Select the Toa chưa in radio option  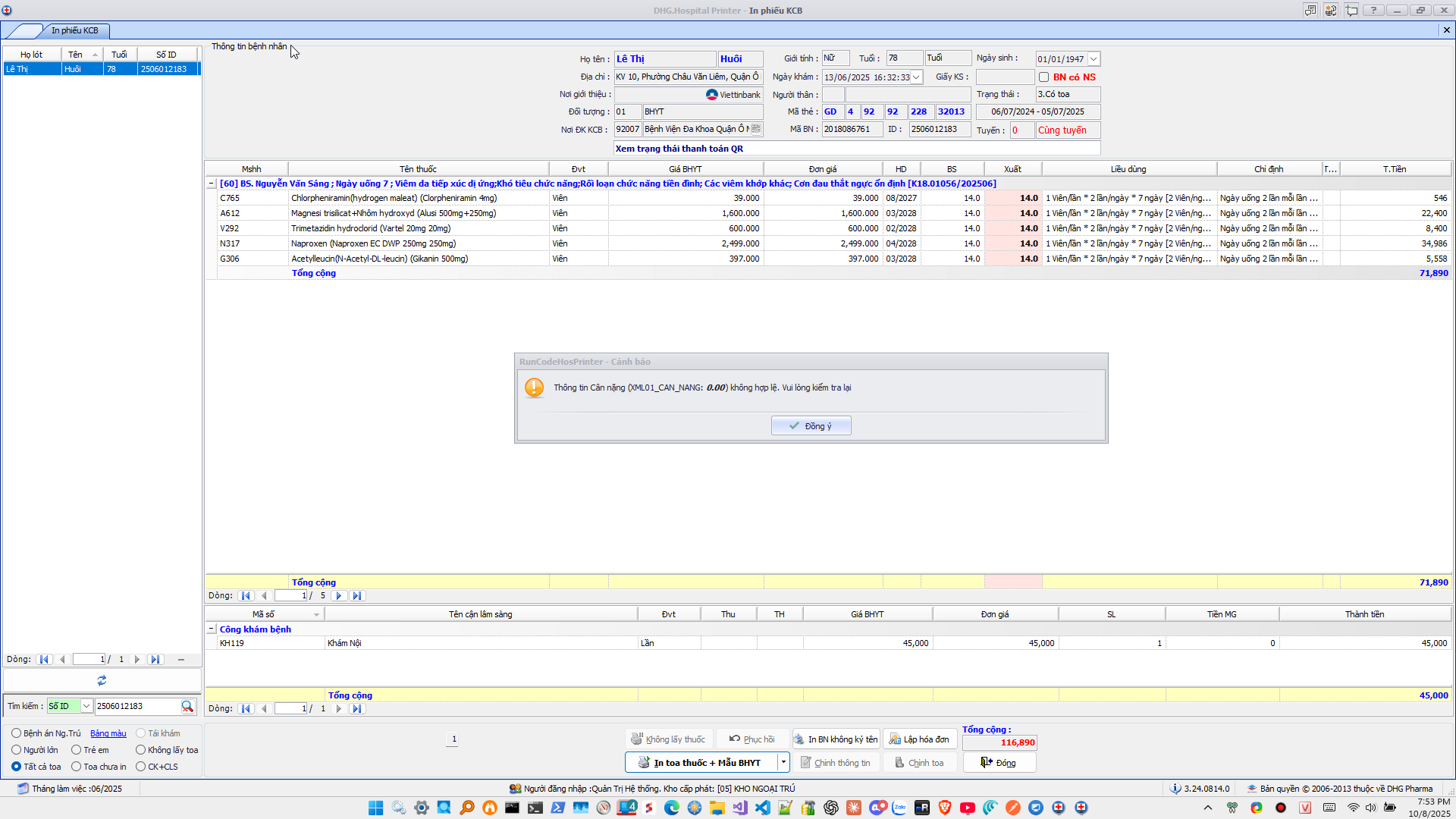tap(77, 767)
